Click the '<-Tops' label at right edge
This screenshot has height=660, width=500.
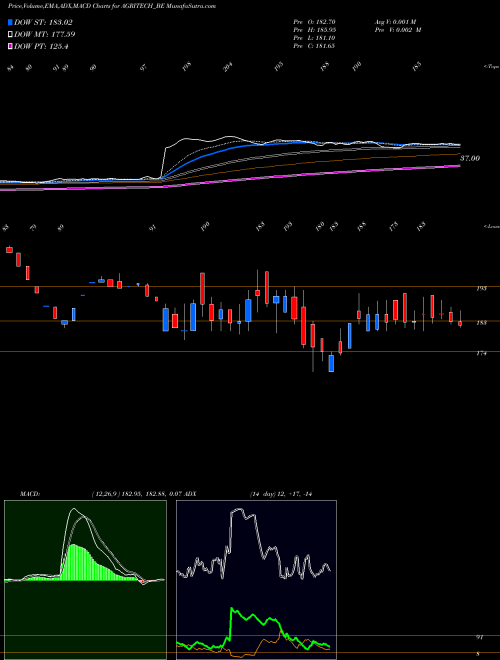click(x=491, y=67)
